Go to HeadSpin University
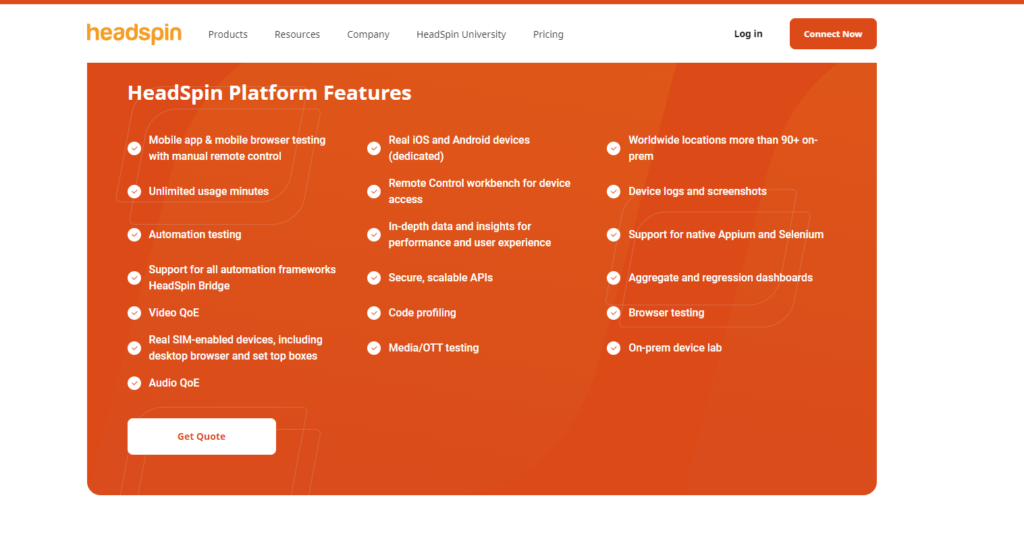 pyautogui.click(x=461, y=34)
